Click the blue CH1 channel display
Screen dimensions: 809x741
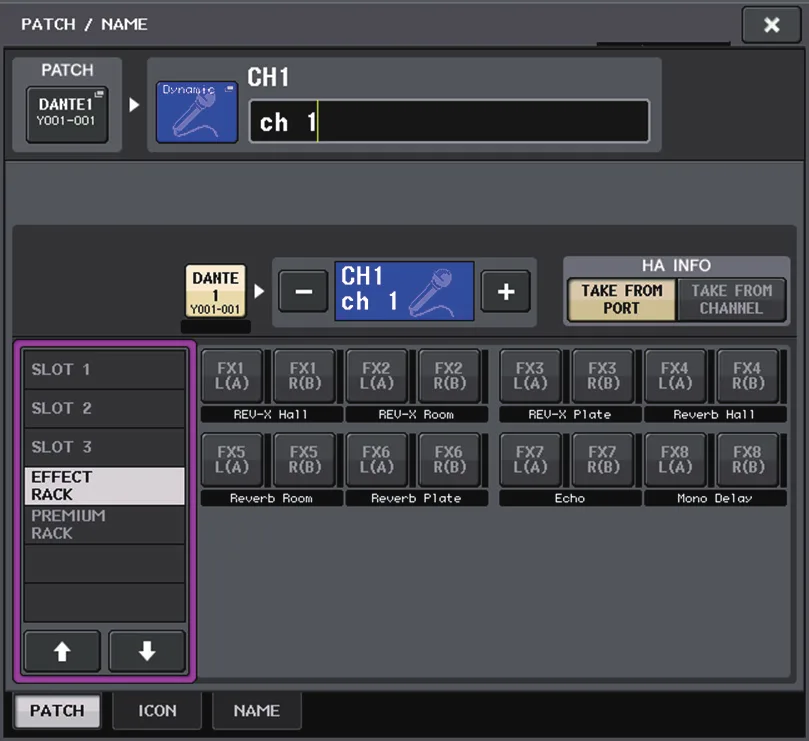point(404,291)
